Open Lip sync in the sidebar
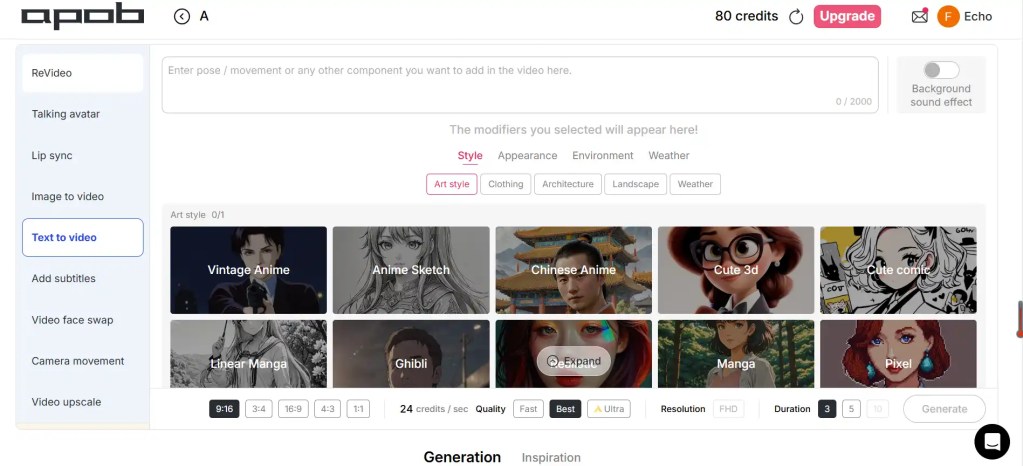Screen dimensions: 1023x466 tap(83, 155)
